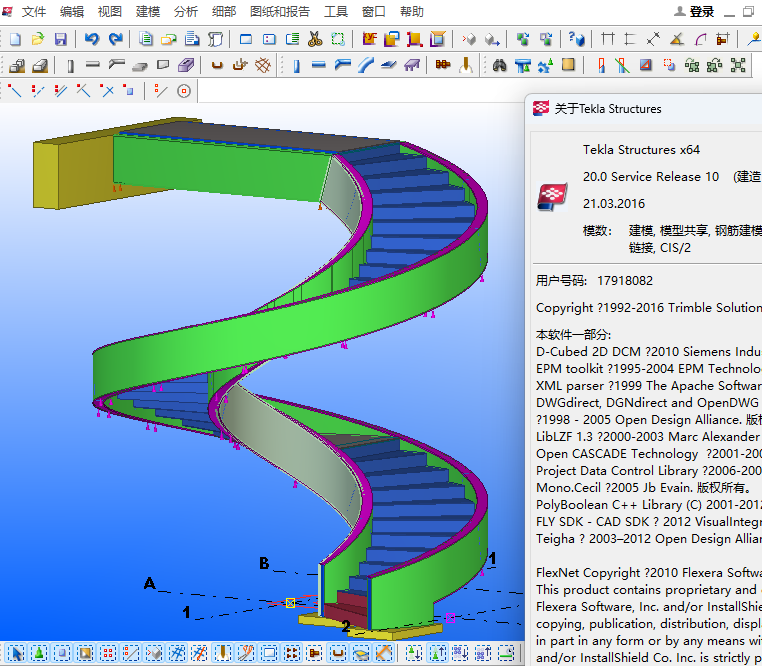Open the 图纸和报告 menu
Screen dimensions: 762x666
279,12
